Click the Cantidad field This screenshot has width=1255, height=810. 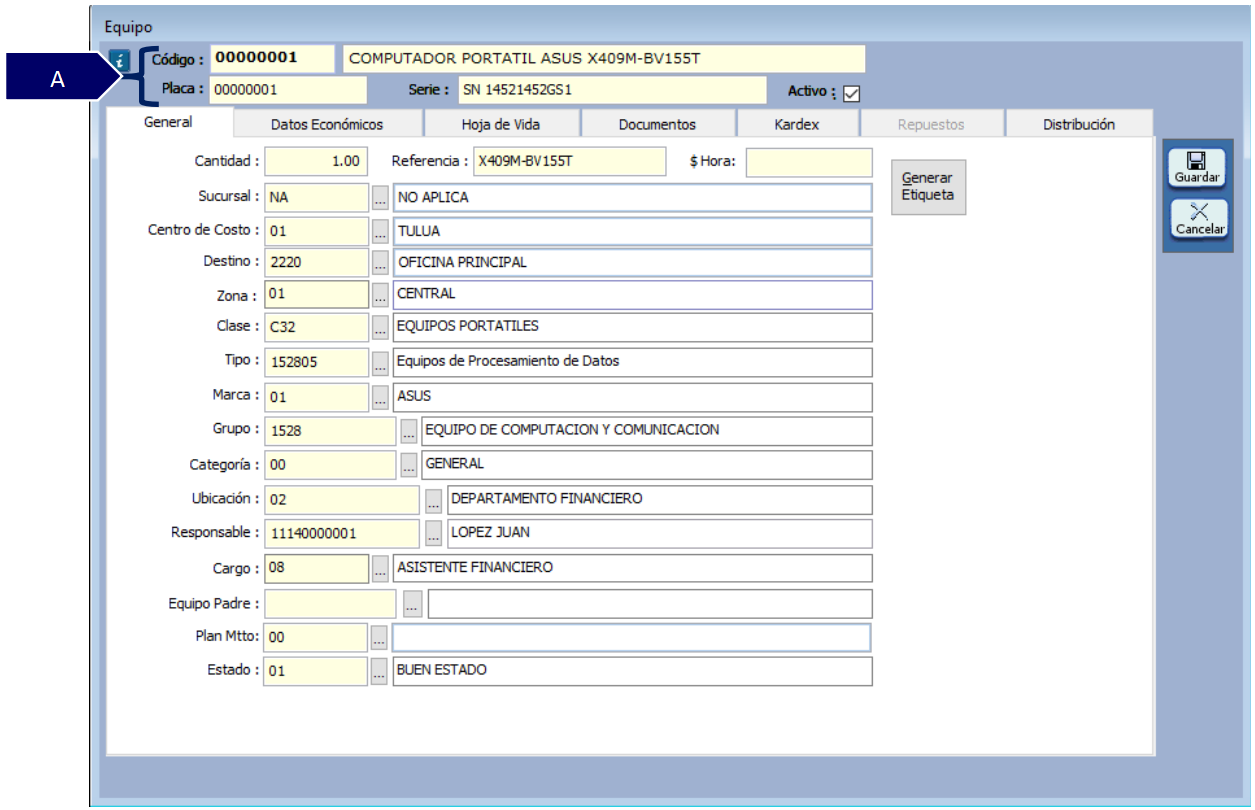pos(316,162)
